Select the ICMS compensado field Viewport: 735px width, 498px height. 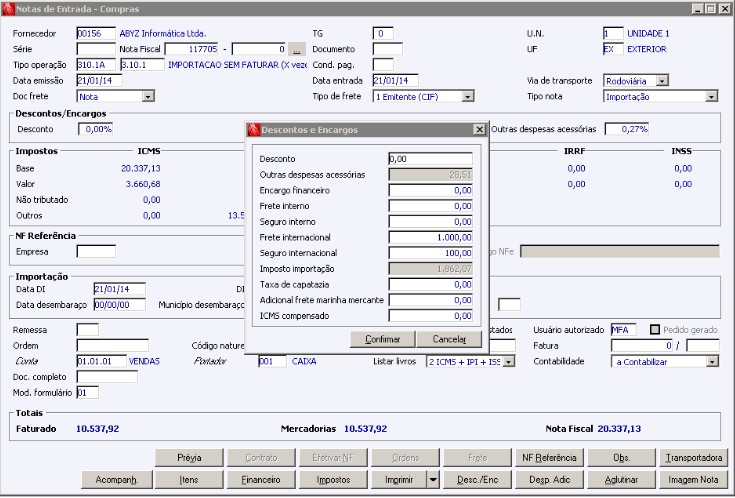(430, 316)
